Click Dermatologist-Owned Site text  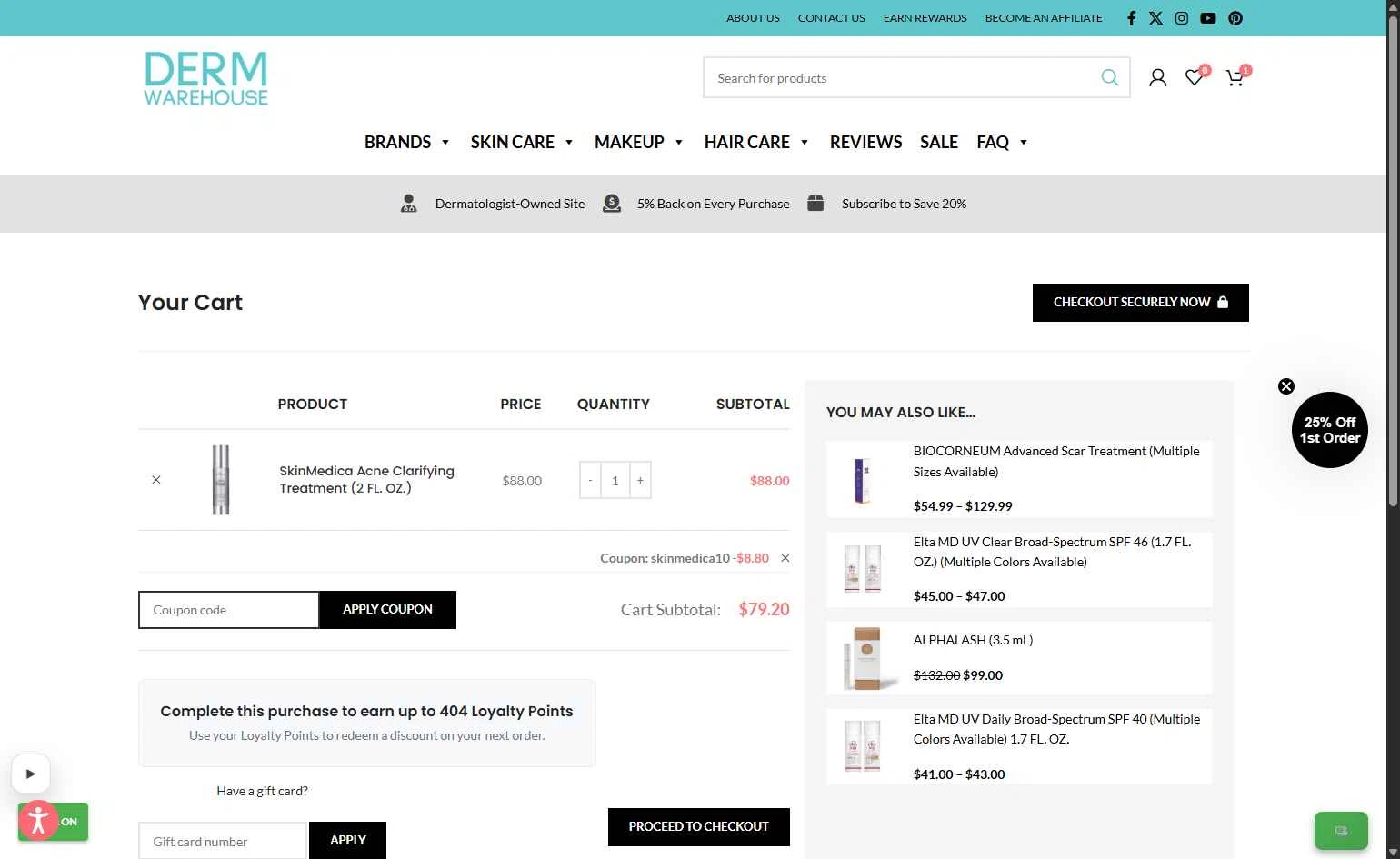coord(510,204)
